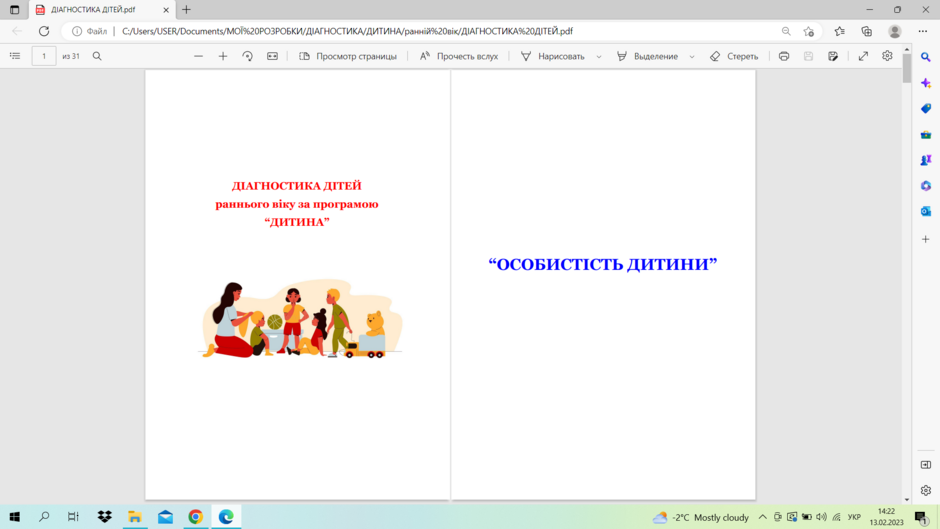Screen dimensions: 940x529
Task: Zoom out with the minus button
Action: [198, 56]
